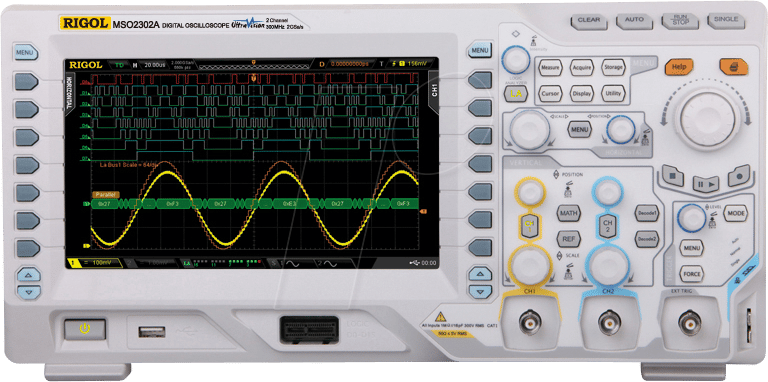Click the trigger MODE button
Image resolution: width=768 pixels, height=382 pixels.
click(x=736, y=214)
